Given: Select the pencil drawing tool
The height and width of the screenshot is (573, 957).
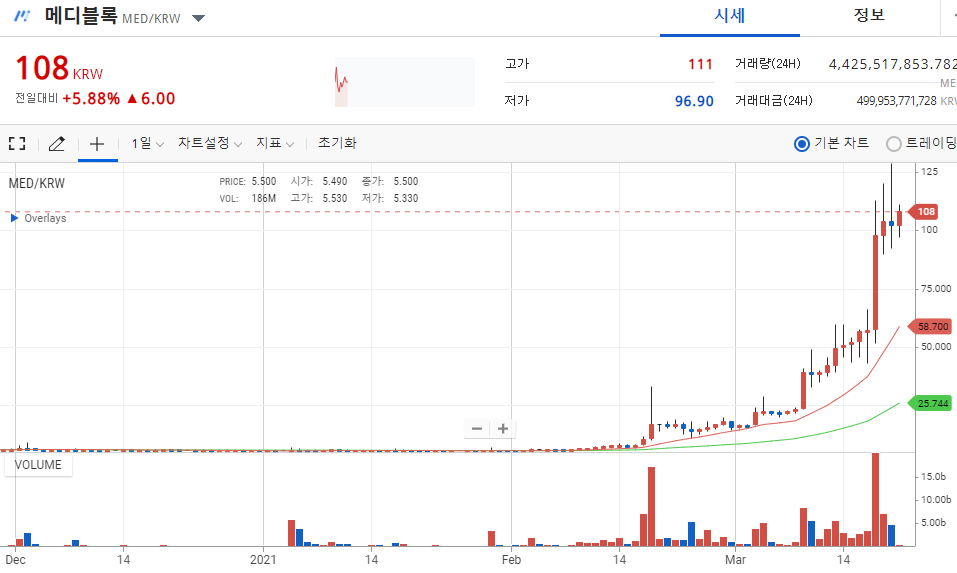Looking at the screenshot, I should [x=57, y=144].
